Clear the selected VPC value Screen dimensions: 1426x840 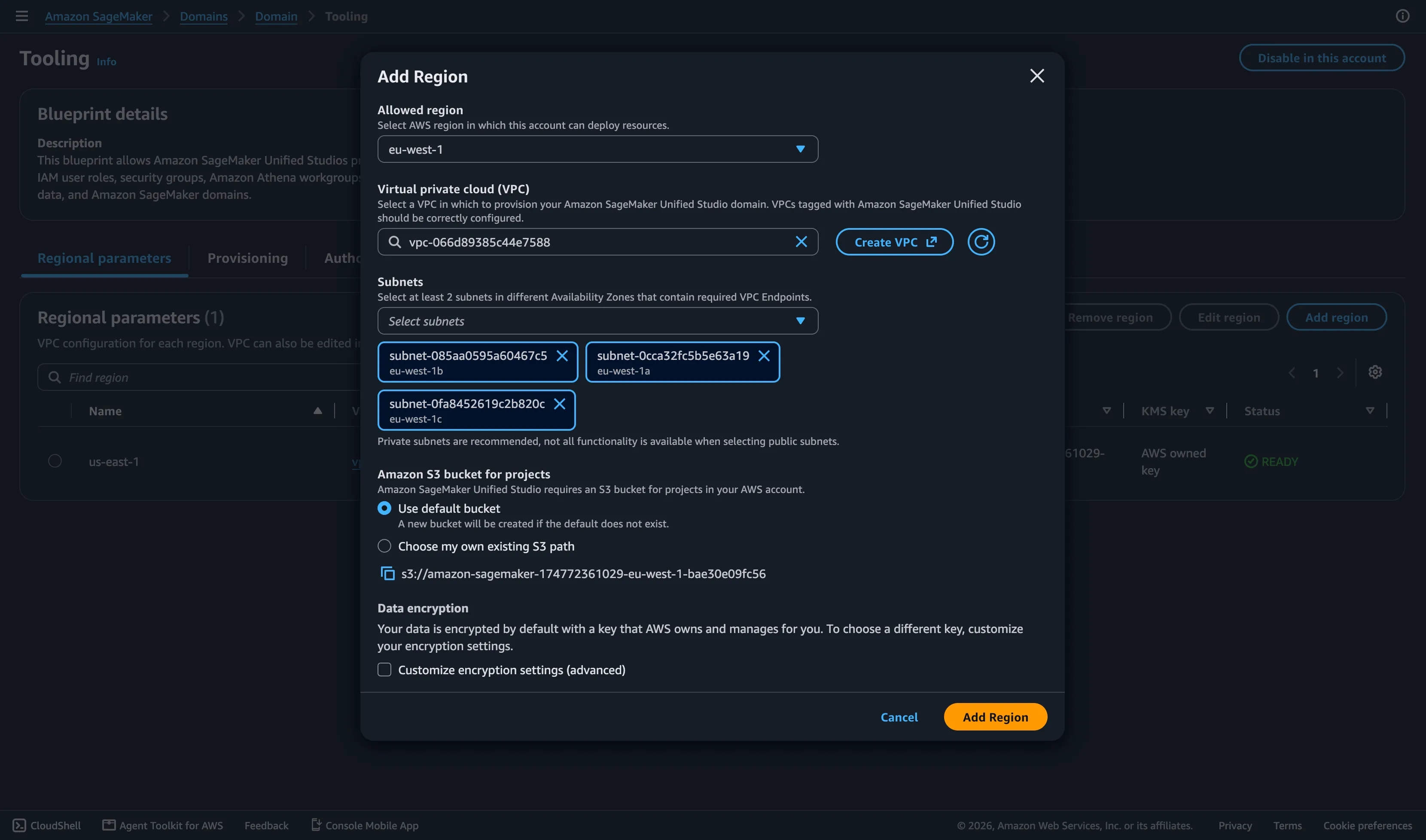[801, 242]
